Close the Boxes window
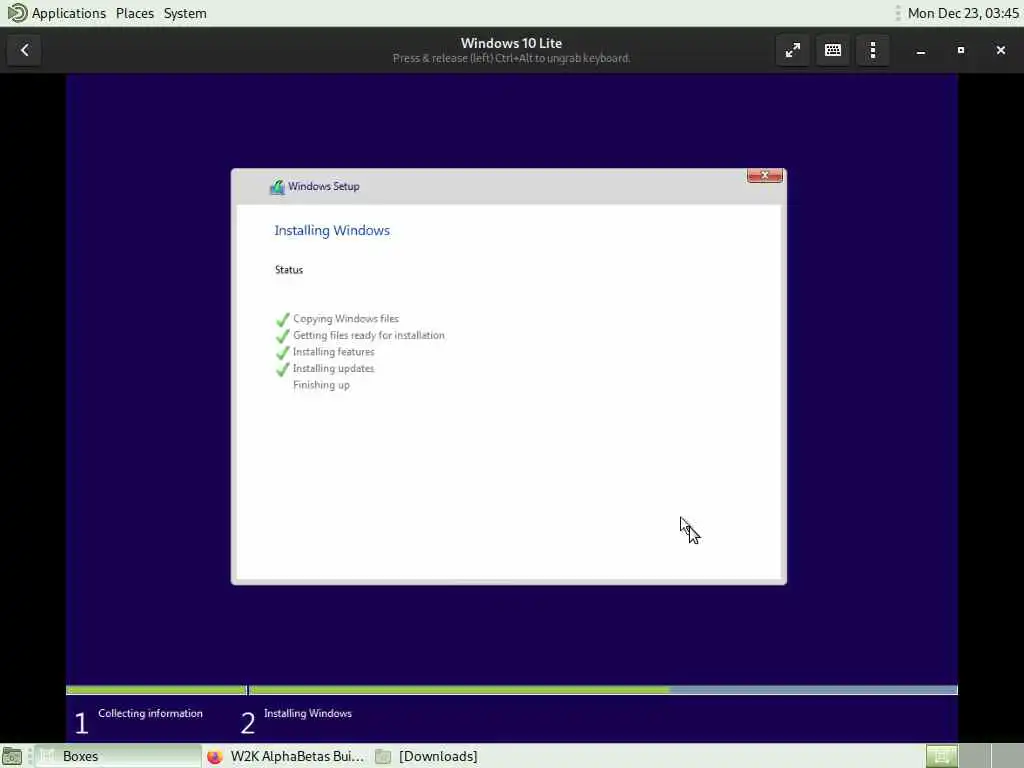 click(x=1000, y=50)
